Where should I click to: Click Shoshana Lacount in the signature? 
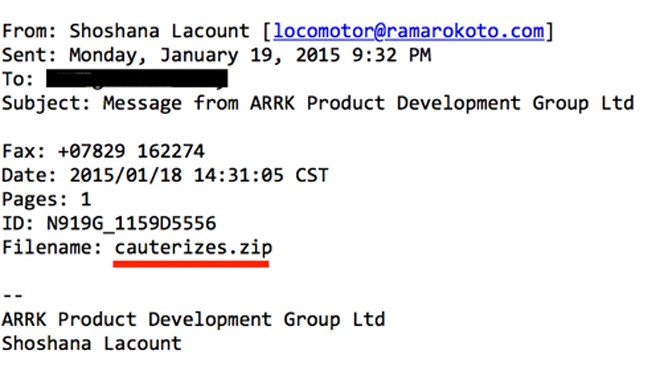(x=92, y=344)
